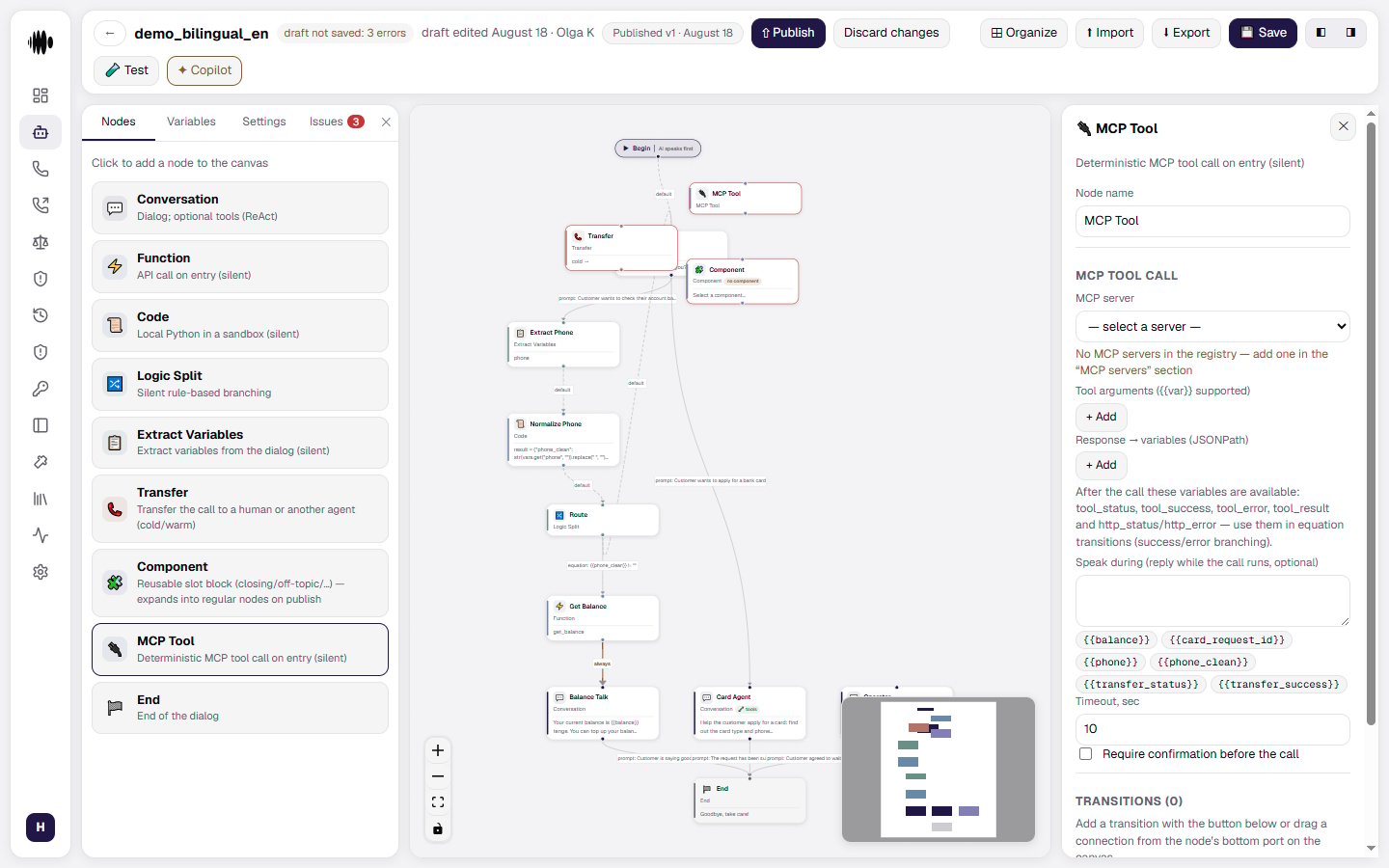Switch to the Nodes tab

[119, 122]
